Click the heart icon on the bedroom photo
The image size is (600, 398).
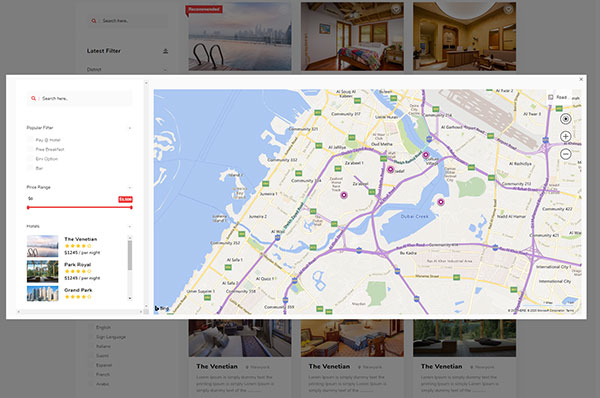pos(396,10)
